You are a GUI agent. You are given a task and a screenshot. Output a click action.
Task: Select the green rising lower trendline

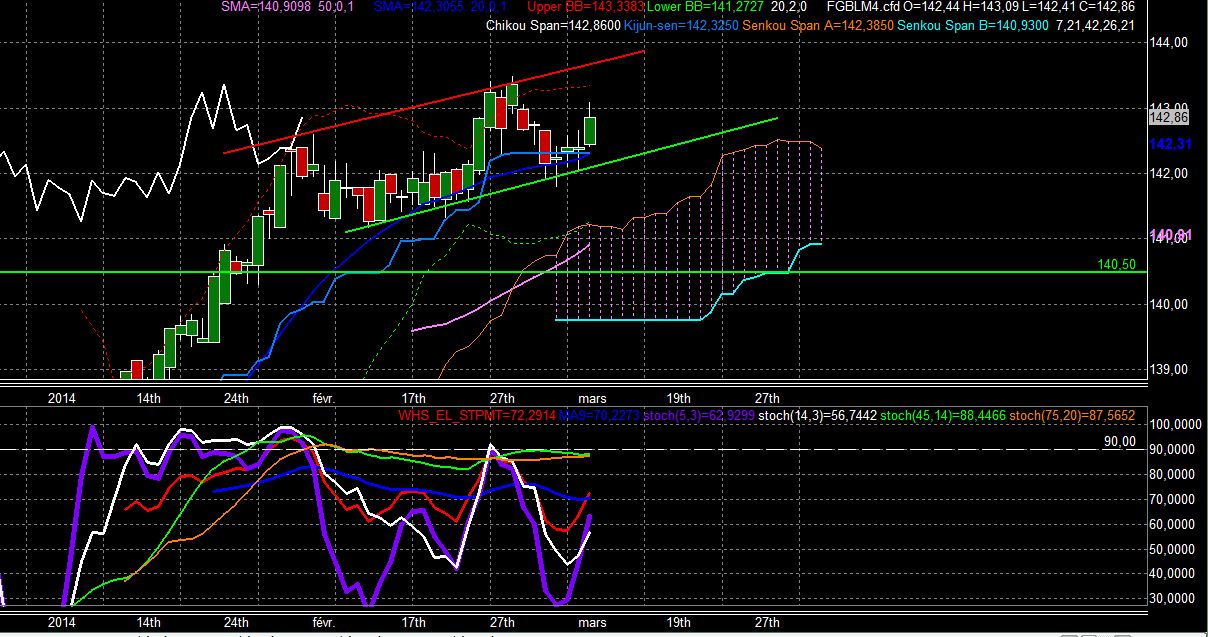(561, 174)
